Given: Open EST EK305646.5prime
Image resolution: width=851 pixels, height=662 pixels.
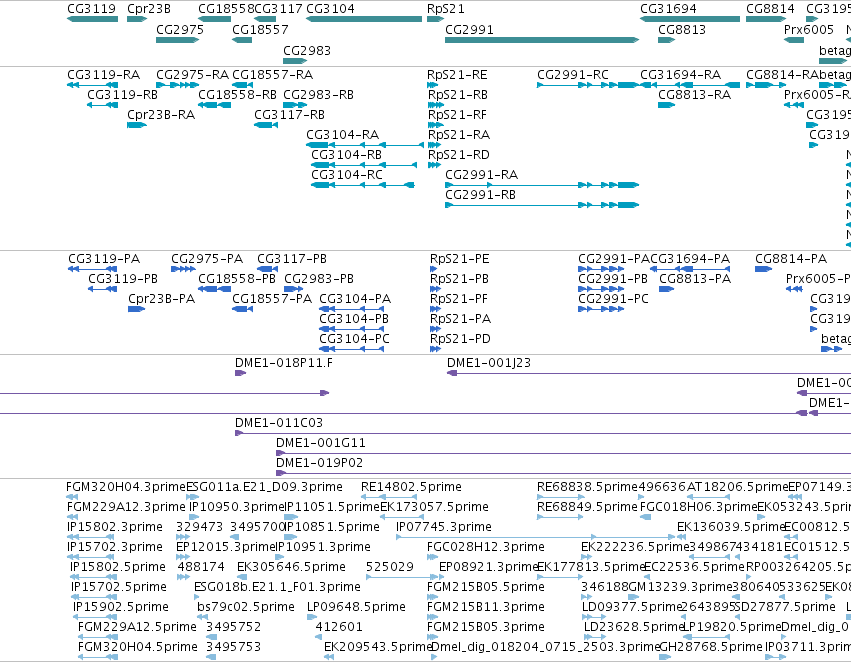Looking at the screenshot, I should (x=291, y=567).
